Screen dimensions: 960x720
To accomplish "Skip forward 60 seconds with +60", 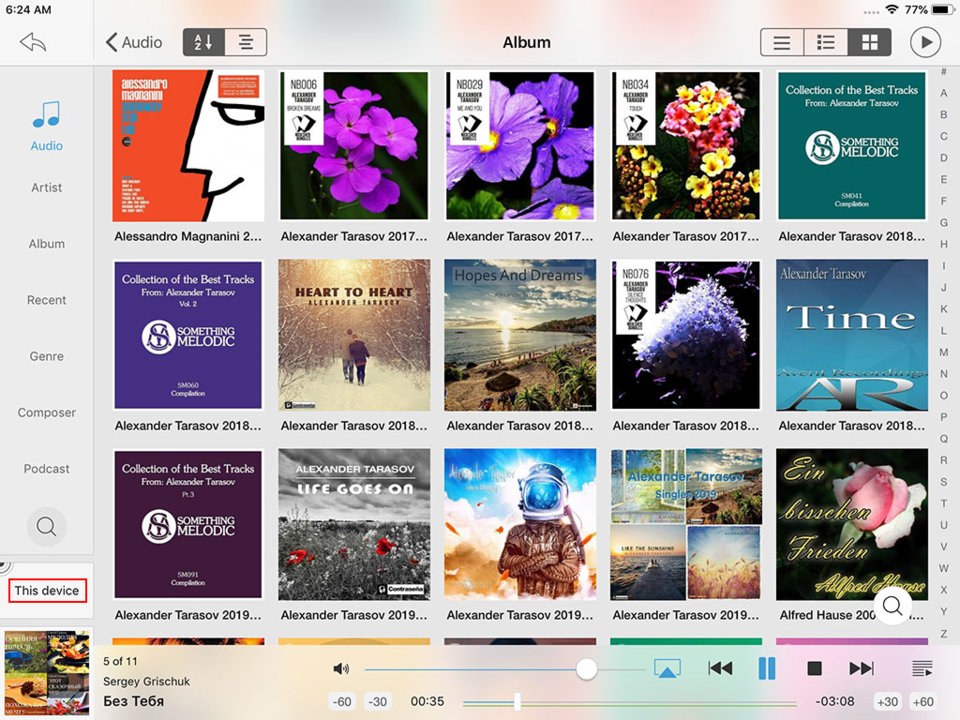I will (x=923, y=702).
